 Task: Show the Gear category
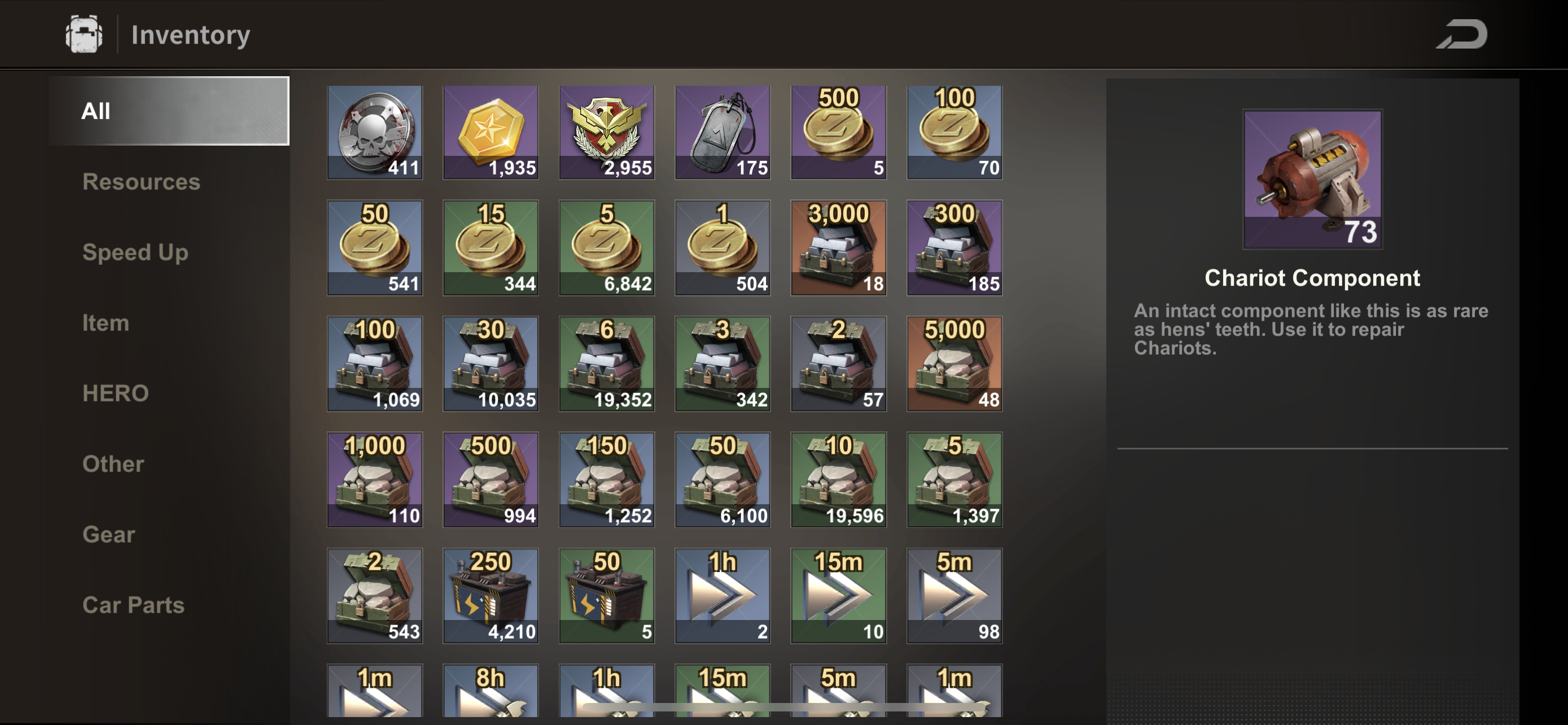pos(108,534)
